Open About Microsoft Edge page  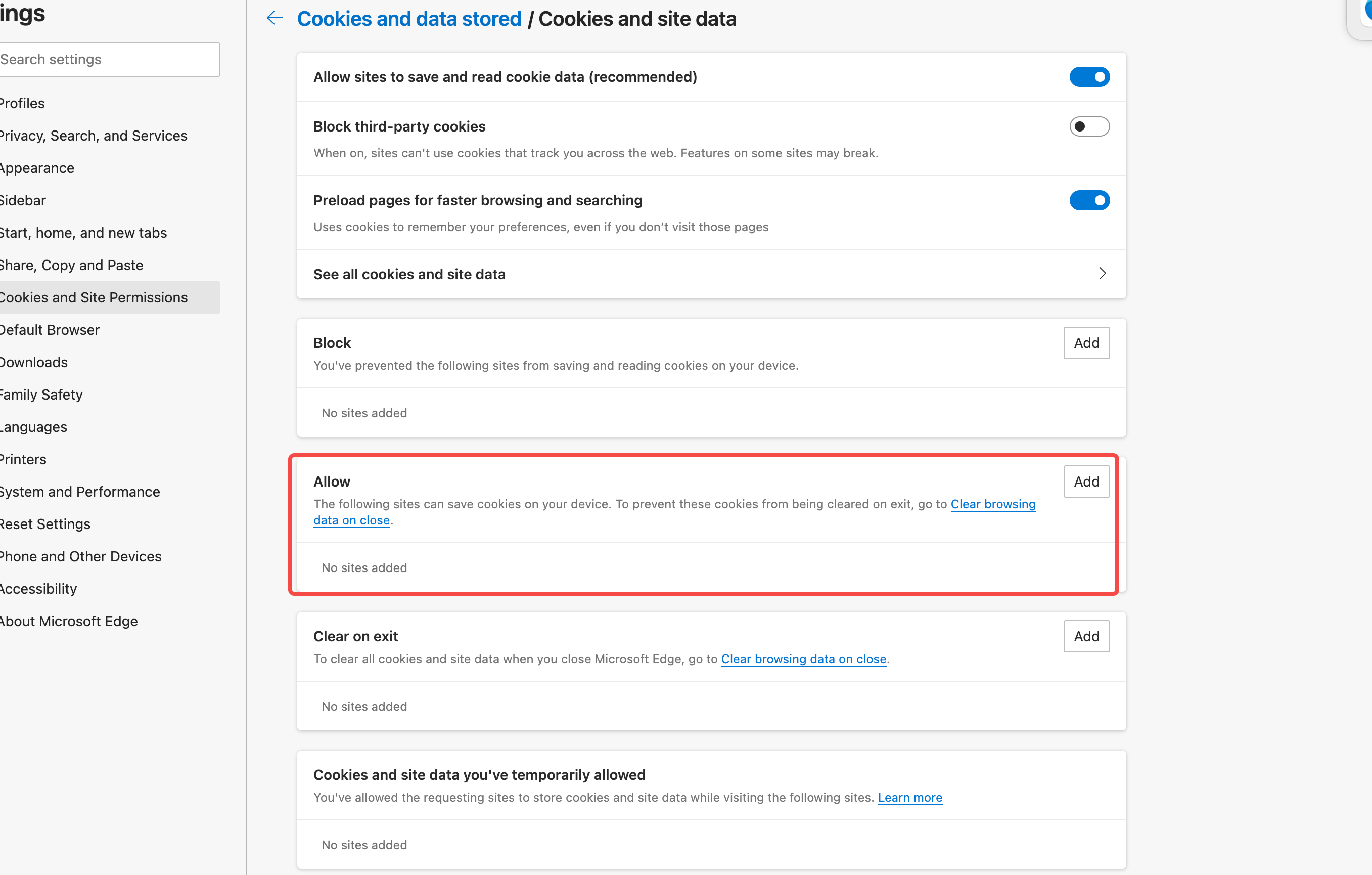(69, 621)
